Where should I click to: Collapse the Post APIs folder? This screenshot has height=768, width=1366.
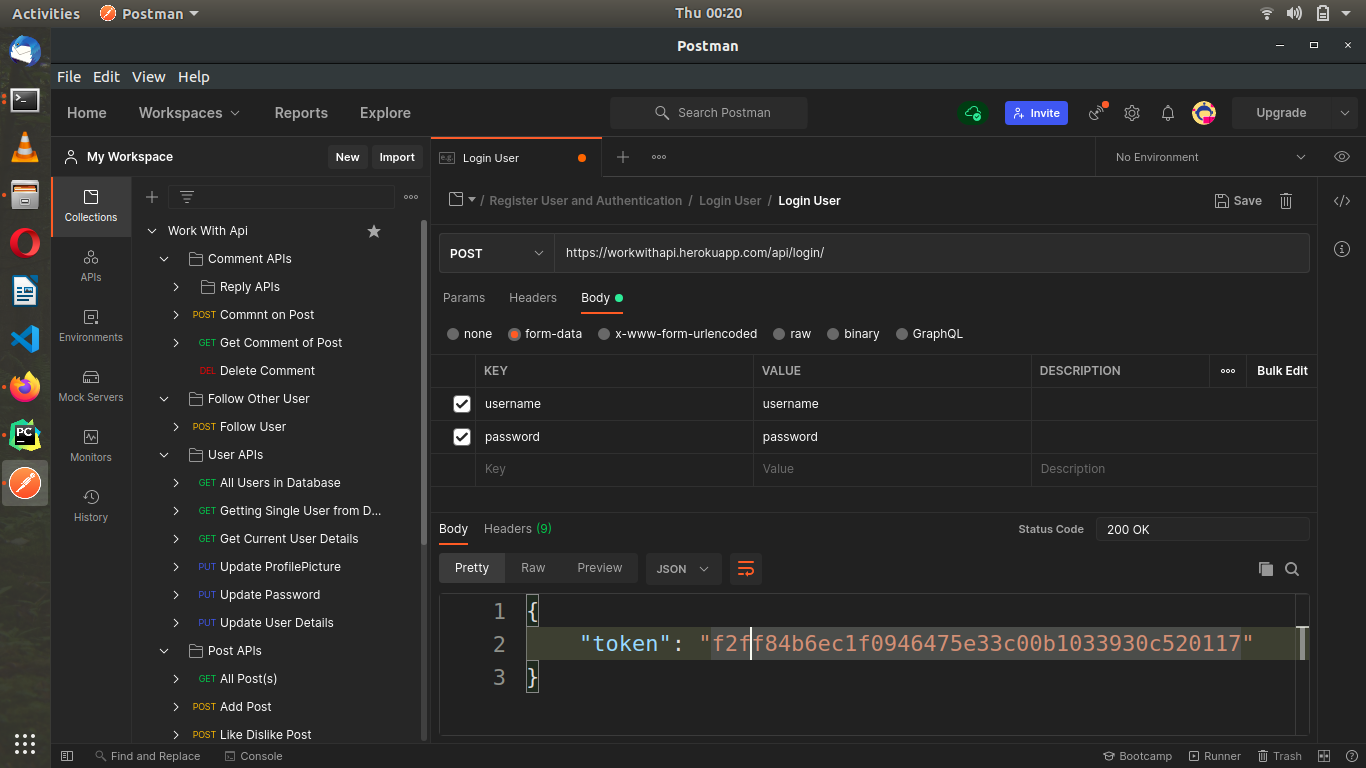click(164, 651)
